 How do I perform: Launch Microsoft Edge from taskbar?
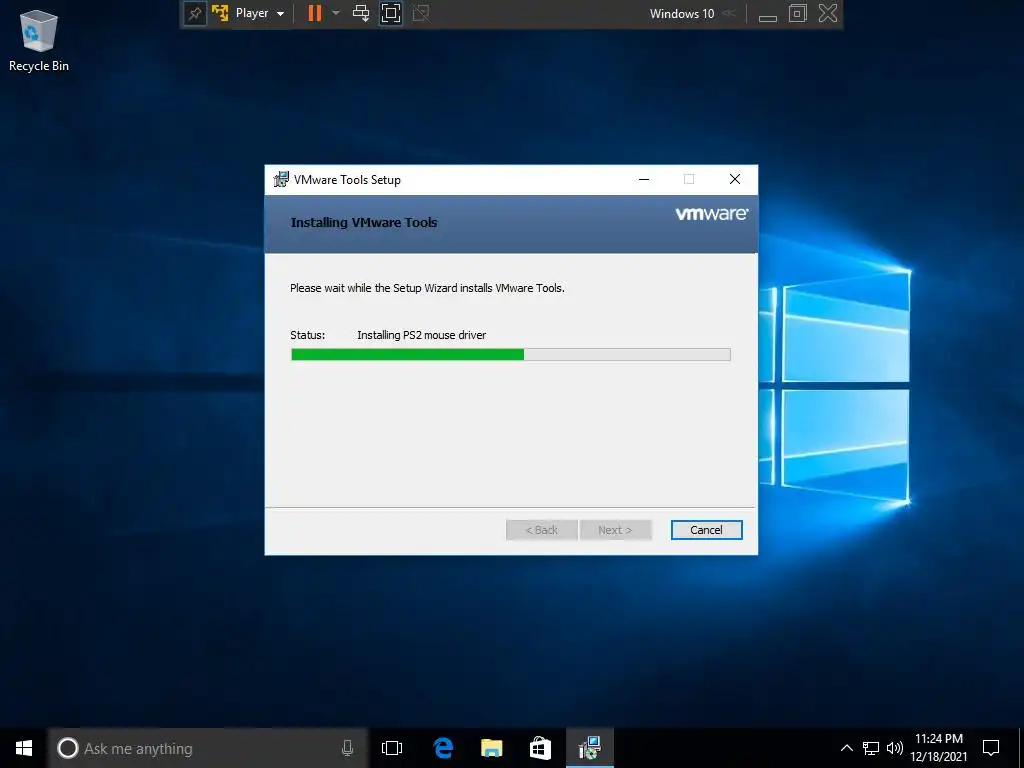tap(443, 748)
